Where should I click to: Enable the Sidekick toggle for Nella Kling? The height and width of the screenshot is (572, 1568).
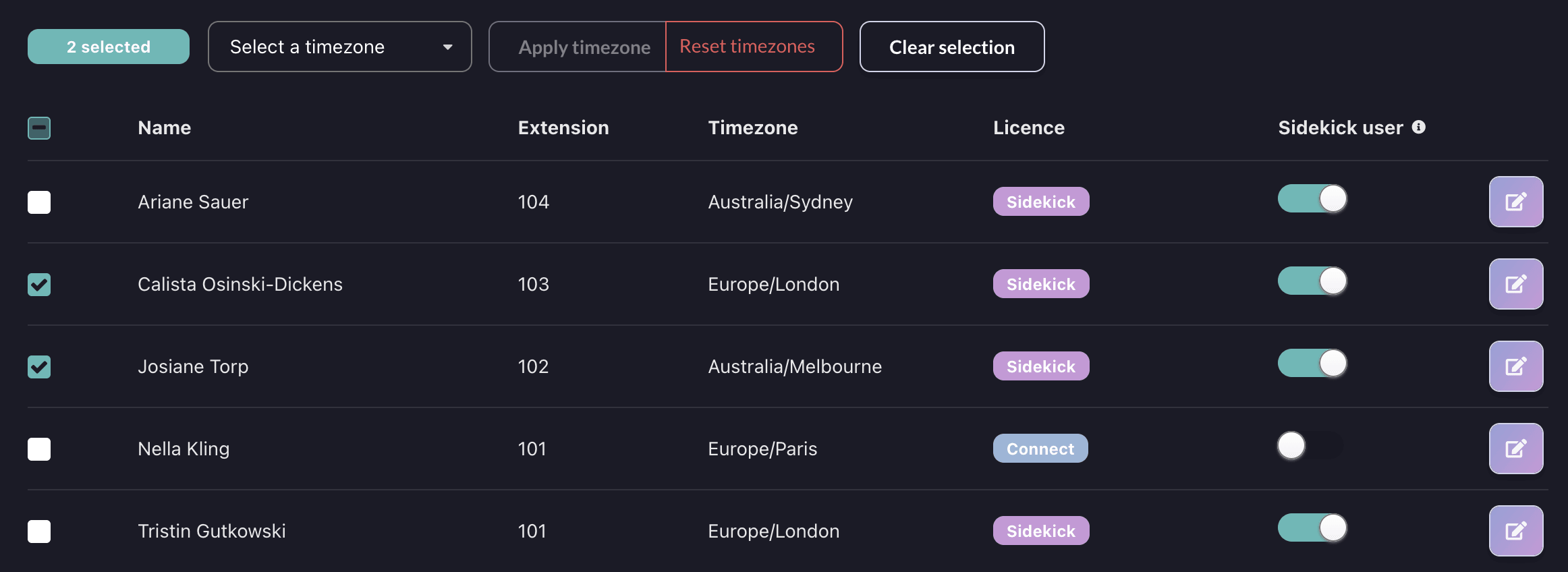1310,445
